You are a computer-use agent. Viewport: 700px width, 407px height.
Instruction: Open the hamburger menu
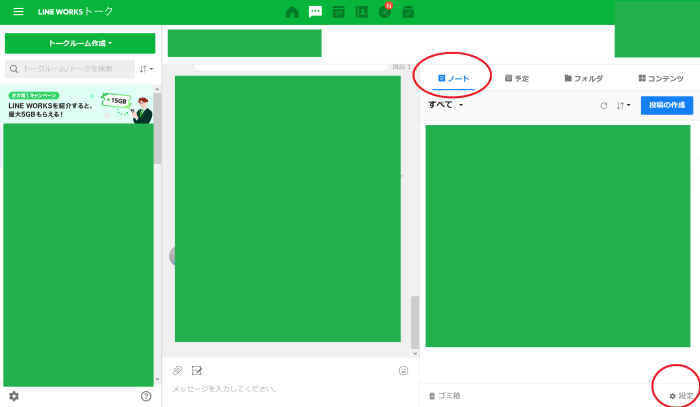pyautogui.click(x=18, y=12)
